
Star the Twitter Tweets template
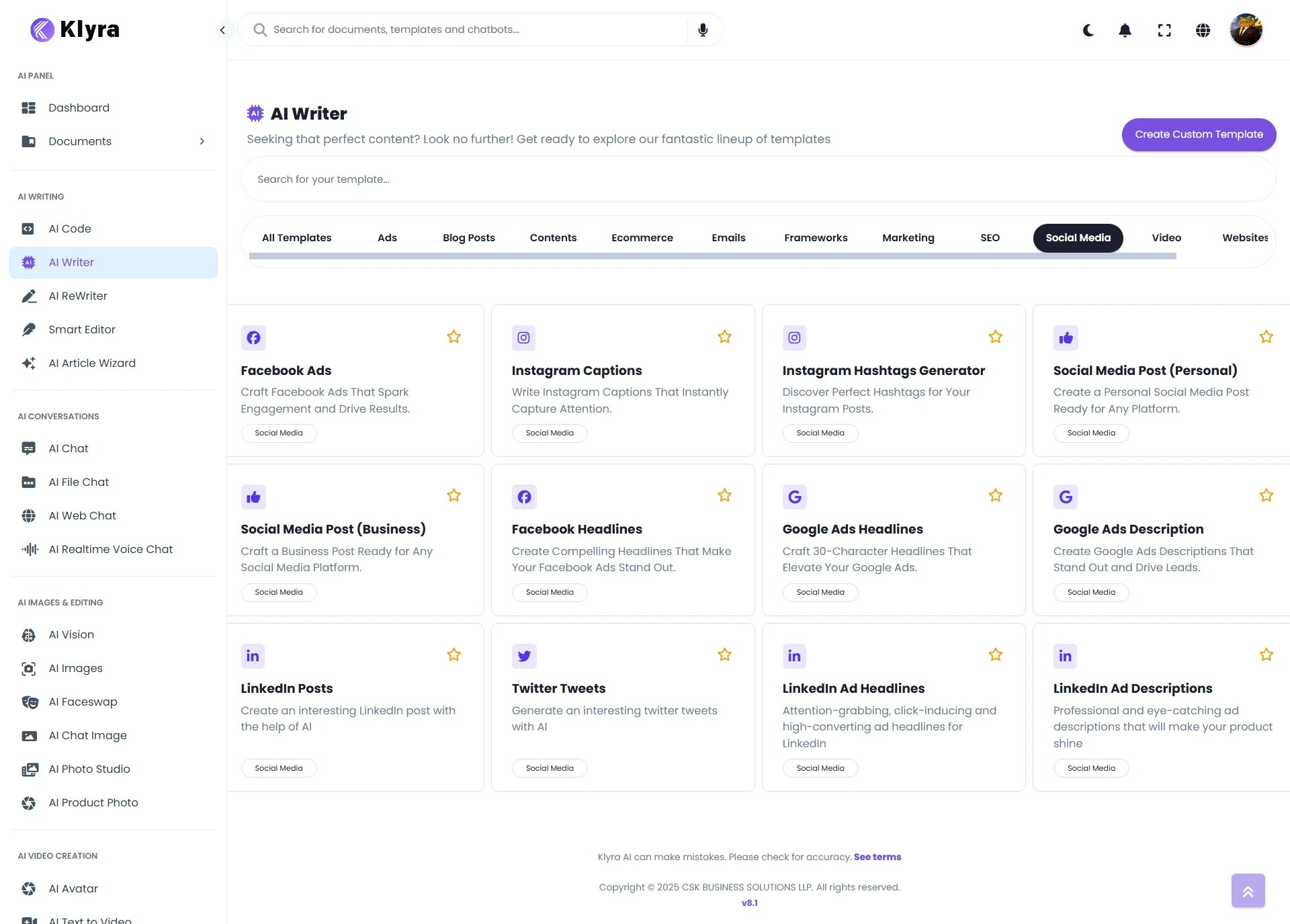pyautogui.click(x=724, y=654)
